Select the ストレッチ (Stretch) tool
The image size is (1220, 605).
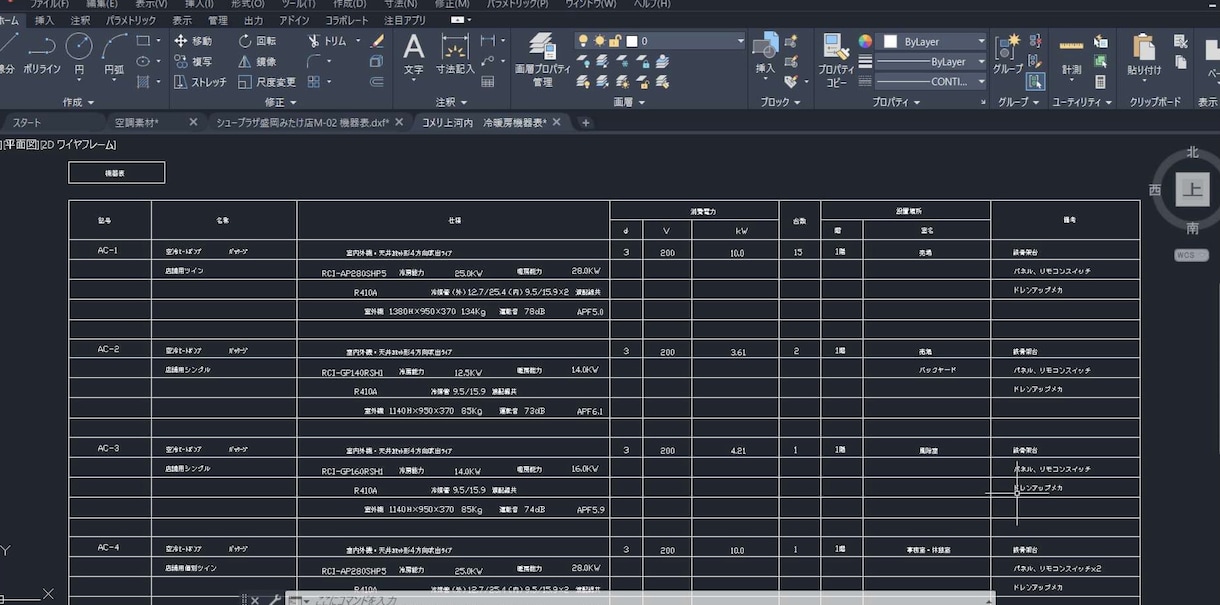click(200, 82)
